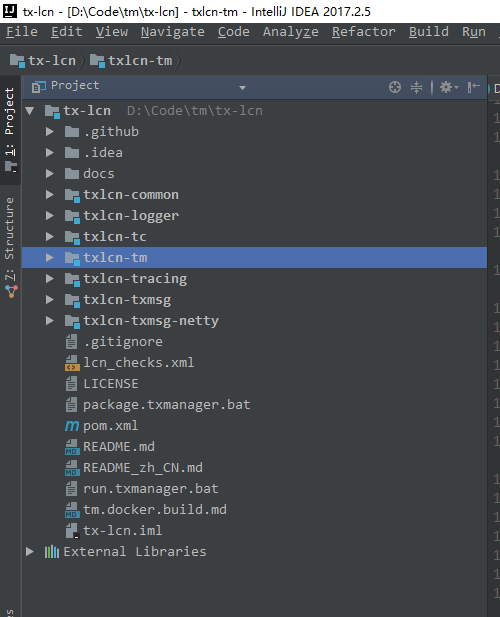Click the Hide Project panel icon
This screenshot has height=617, width=500.
(473, 87)
